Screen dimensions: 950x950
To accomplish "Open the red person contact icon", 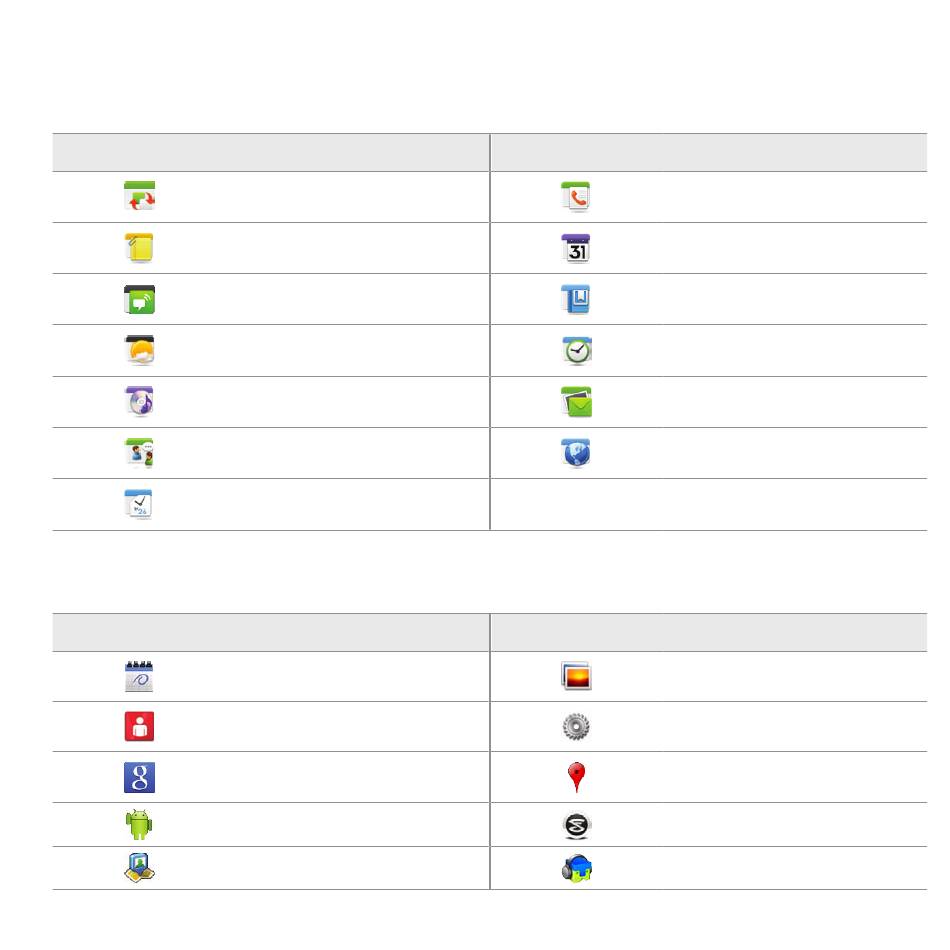I will click(x=139, y=726).
